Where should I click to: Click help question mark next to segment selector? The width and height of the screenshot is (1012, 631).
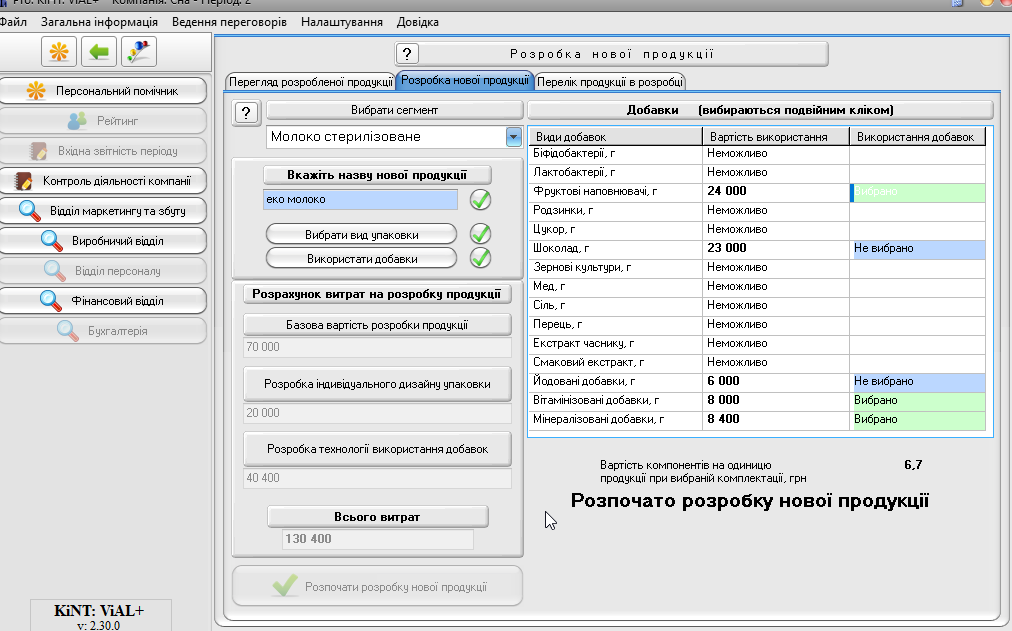pos(246,114)
